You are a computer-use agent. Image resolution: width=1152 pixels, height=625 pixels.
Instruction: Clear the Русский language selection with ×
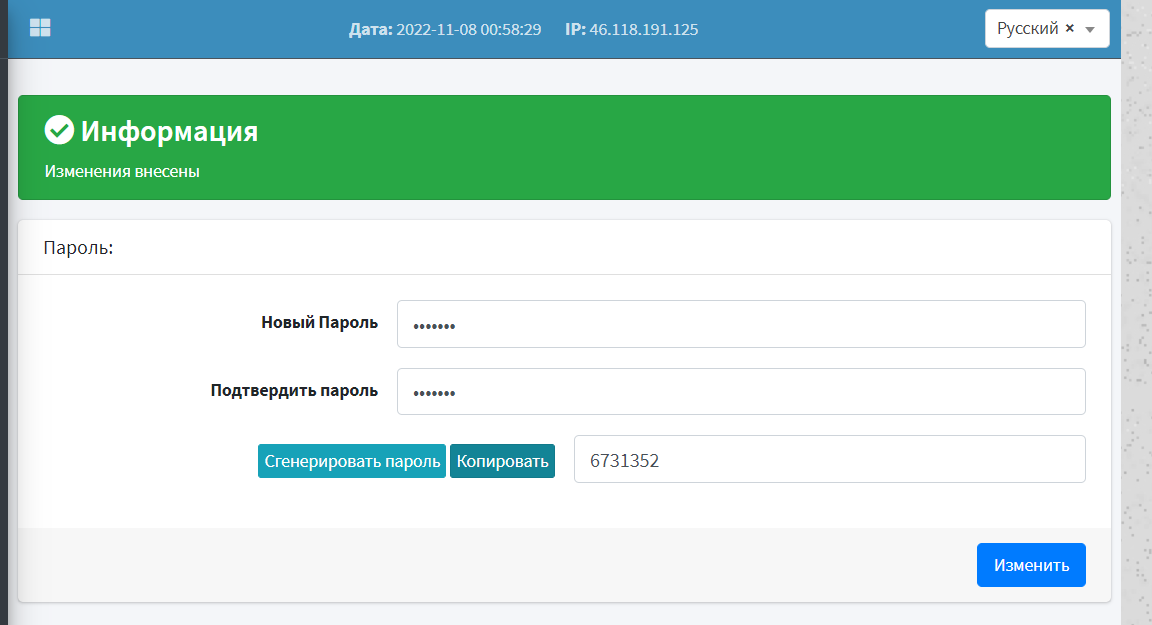[x=1070, y=29]
